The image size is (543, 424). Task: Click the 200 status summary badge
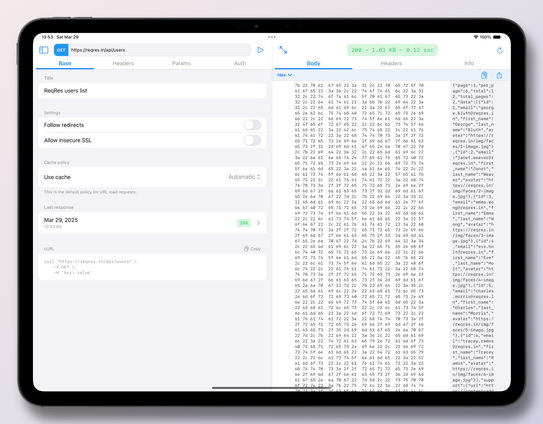(x=392, y=50)
